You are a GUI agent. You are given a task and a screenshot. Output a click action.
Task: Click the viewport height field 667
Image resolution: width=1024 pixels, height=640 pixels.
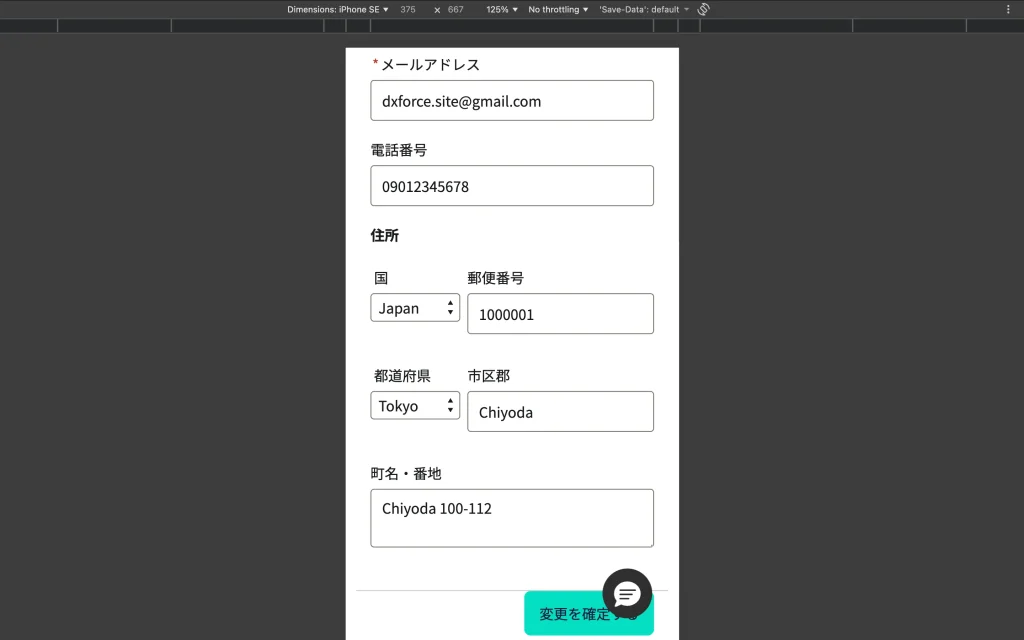click(456, 9)
